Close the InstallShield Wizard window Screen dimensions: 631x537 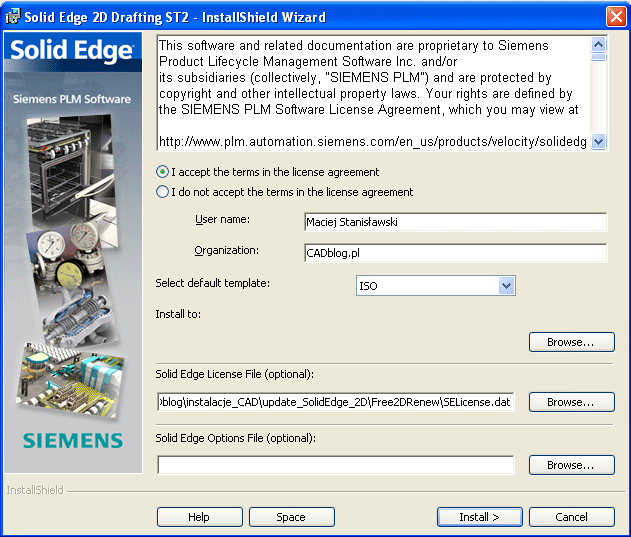point(616,17)
